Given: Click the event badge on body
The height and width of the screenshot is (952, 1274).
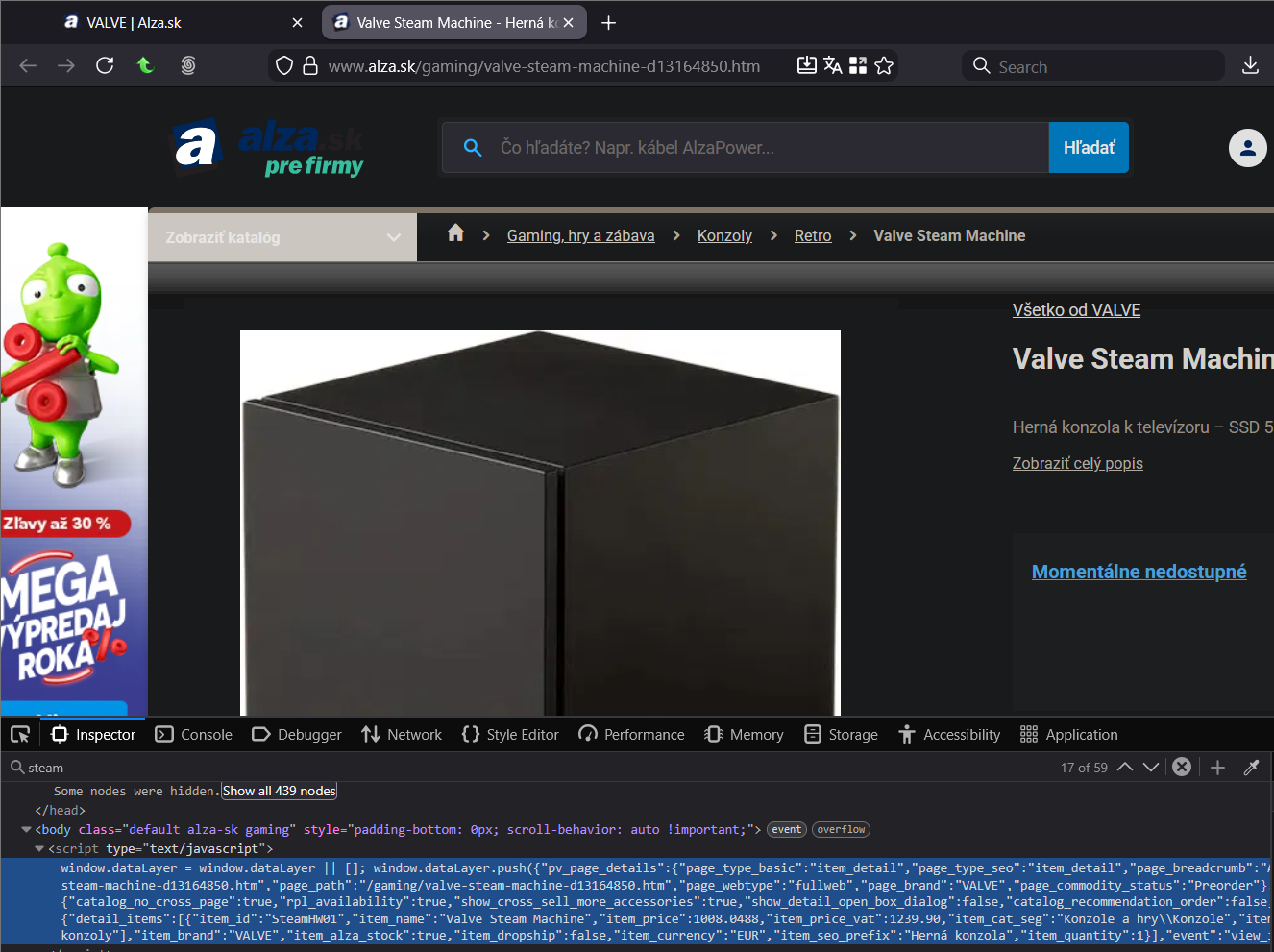Looking at the screenshot, I should (x=787, y=829).
